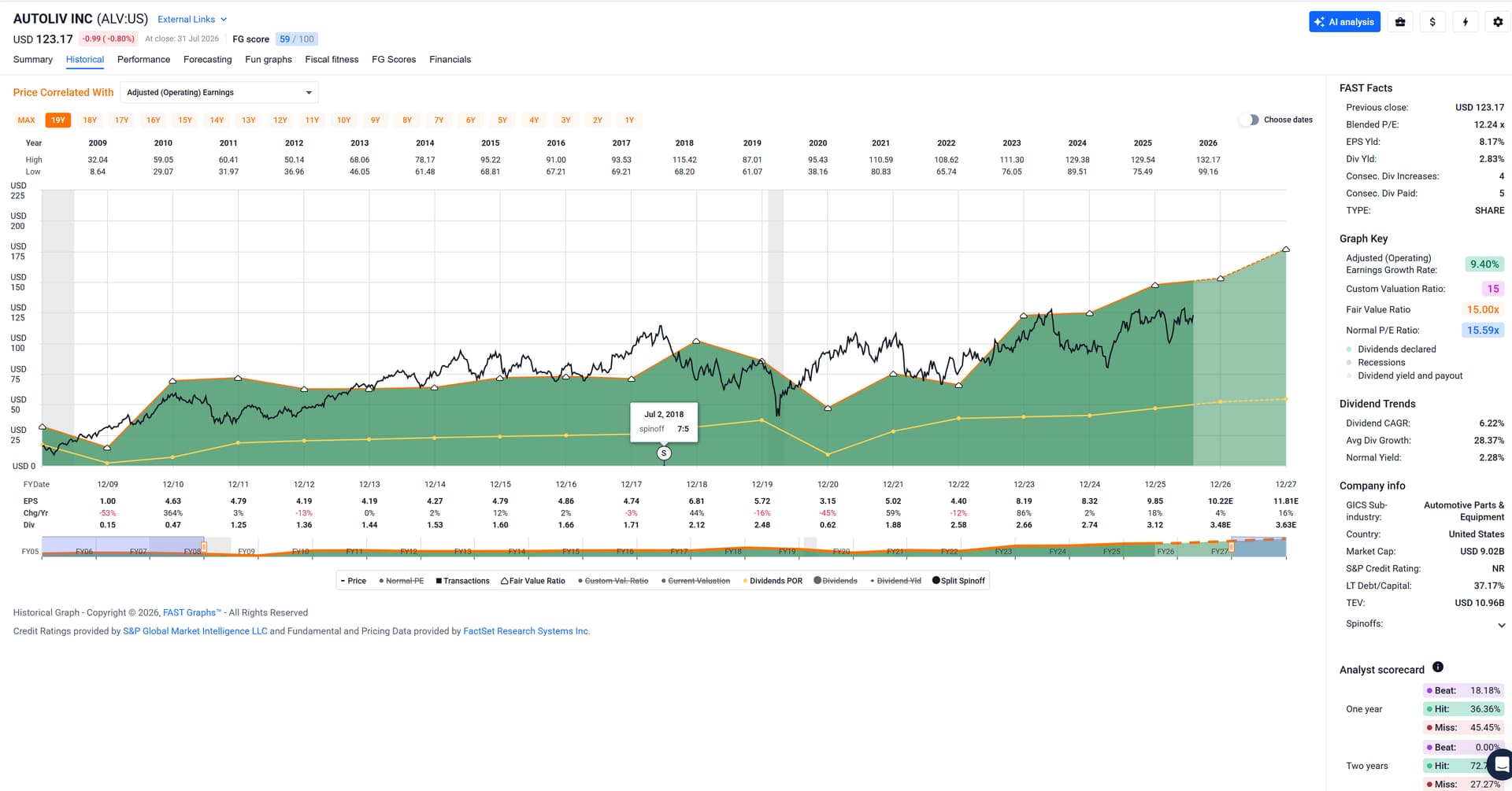Open the settings gear icon

tap(1498, 22)
